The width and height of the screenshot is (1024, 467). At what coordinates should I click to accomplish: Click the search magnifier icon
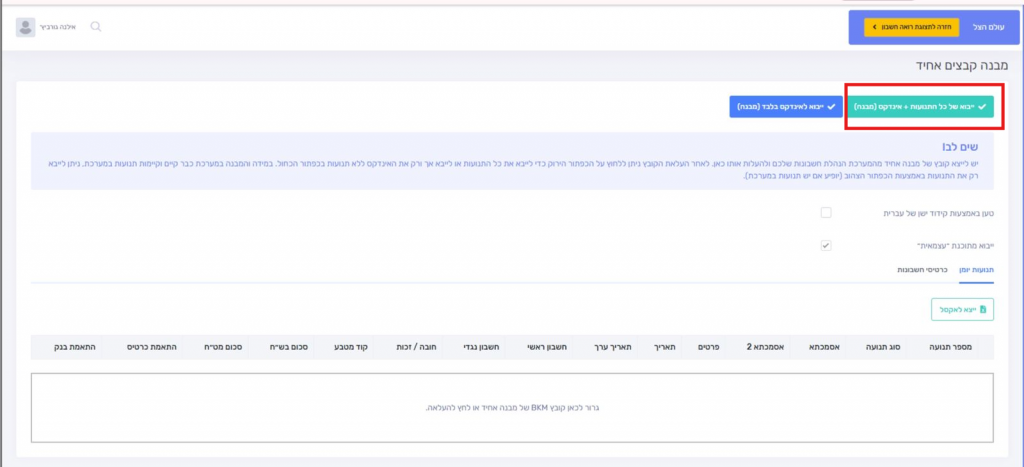(96, 27)
